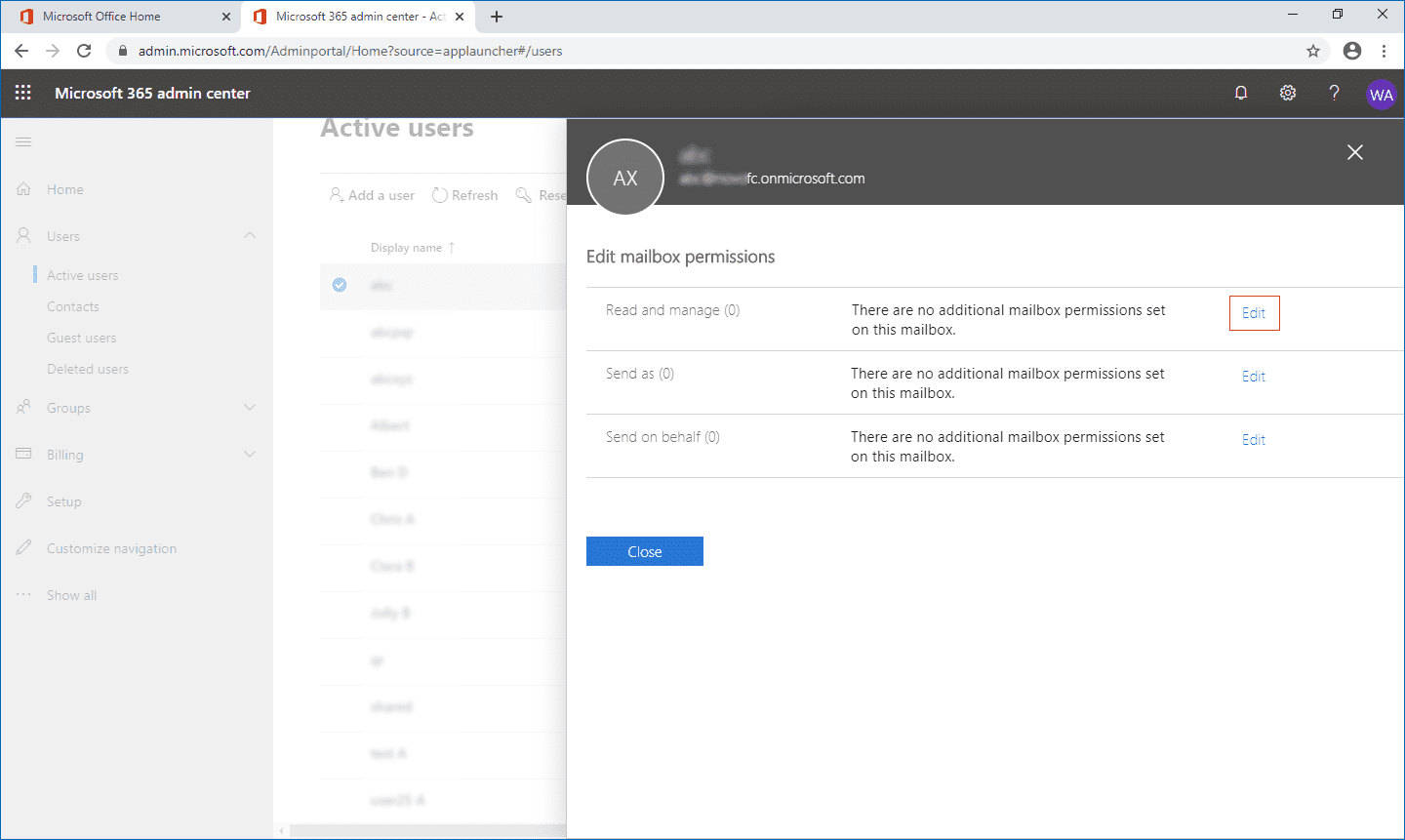Click the browser address bar
1405x840 pixels.
[683, 51]
